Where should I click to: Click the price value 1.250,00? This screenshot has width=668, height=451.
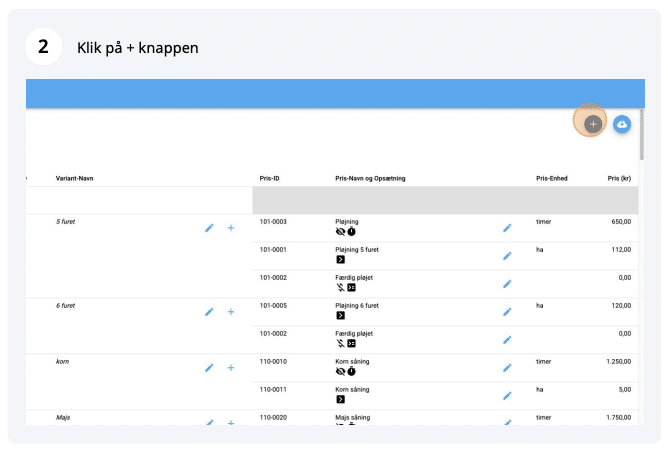click(619, 362)
